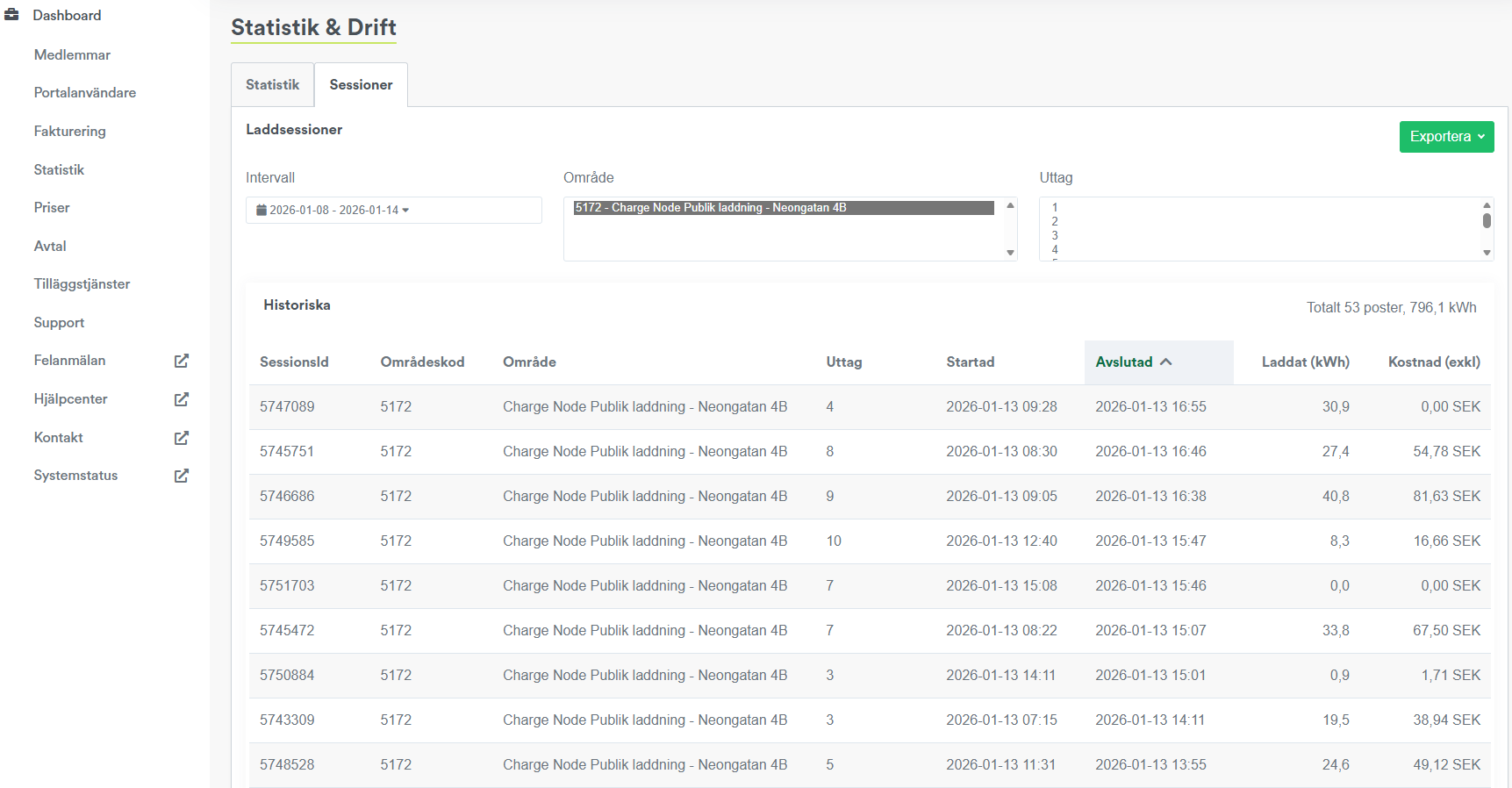The image size is (1512, 788).
Task: Sort table by Laddat (kWh) column
Action: (x=1305, y=362)
